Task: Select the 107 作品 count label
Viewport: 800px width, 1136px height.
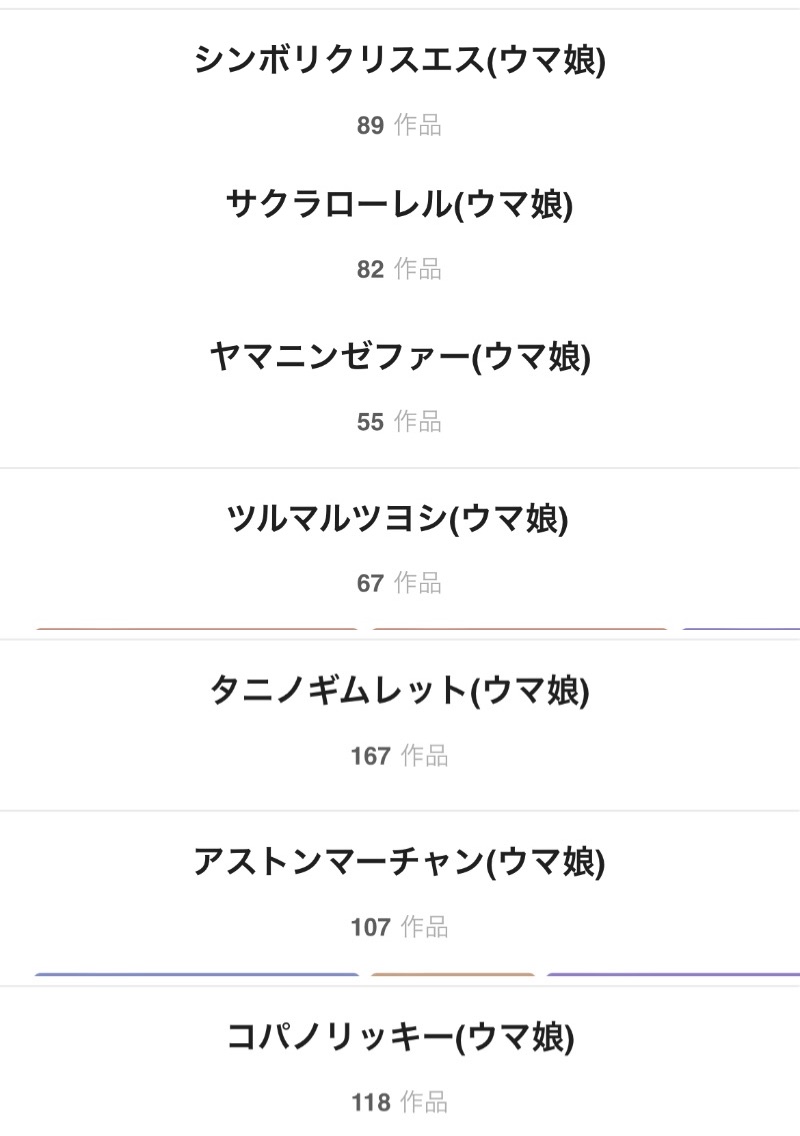Action: pyautogui.click(x=399, y=928)
